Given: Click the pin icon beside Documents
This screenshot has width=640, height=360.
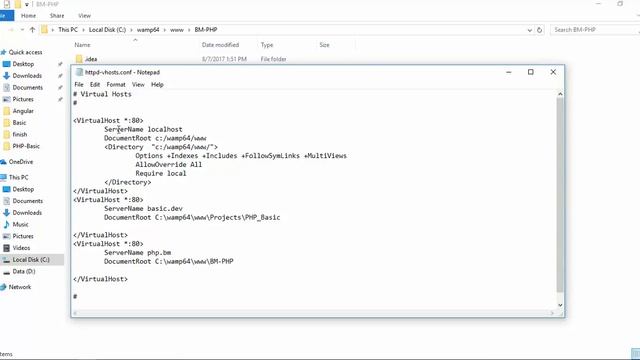Looking at the screenshot, I should (x=60, y=87).
